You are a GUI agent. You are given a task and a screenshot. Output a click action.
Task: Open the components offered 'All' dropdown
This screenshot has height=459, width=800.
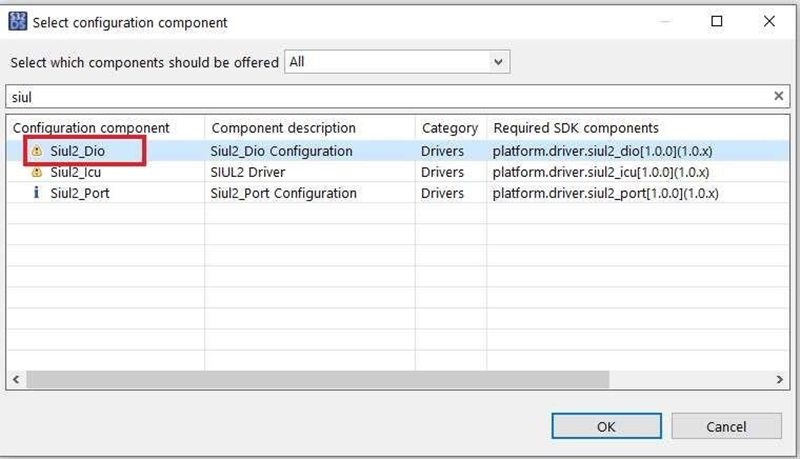397,62
